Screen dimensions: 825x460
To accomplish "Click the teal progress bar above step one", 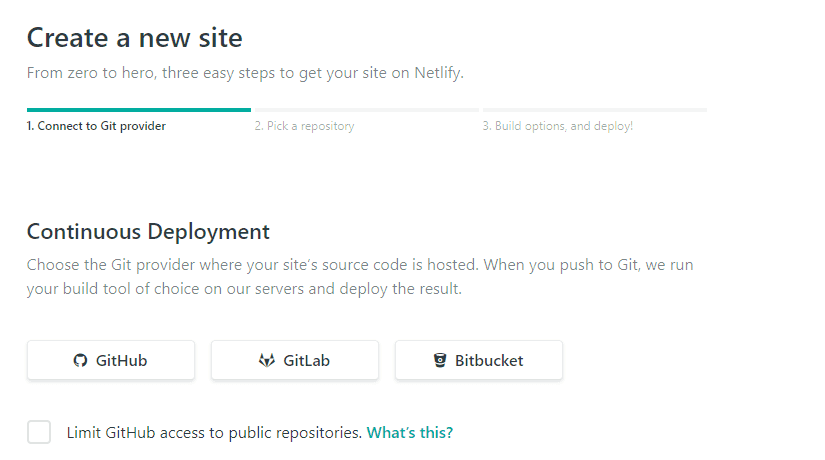I will click(x=139, y=110).
